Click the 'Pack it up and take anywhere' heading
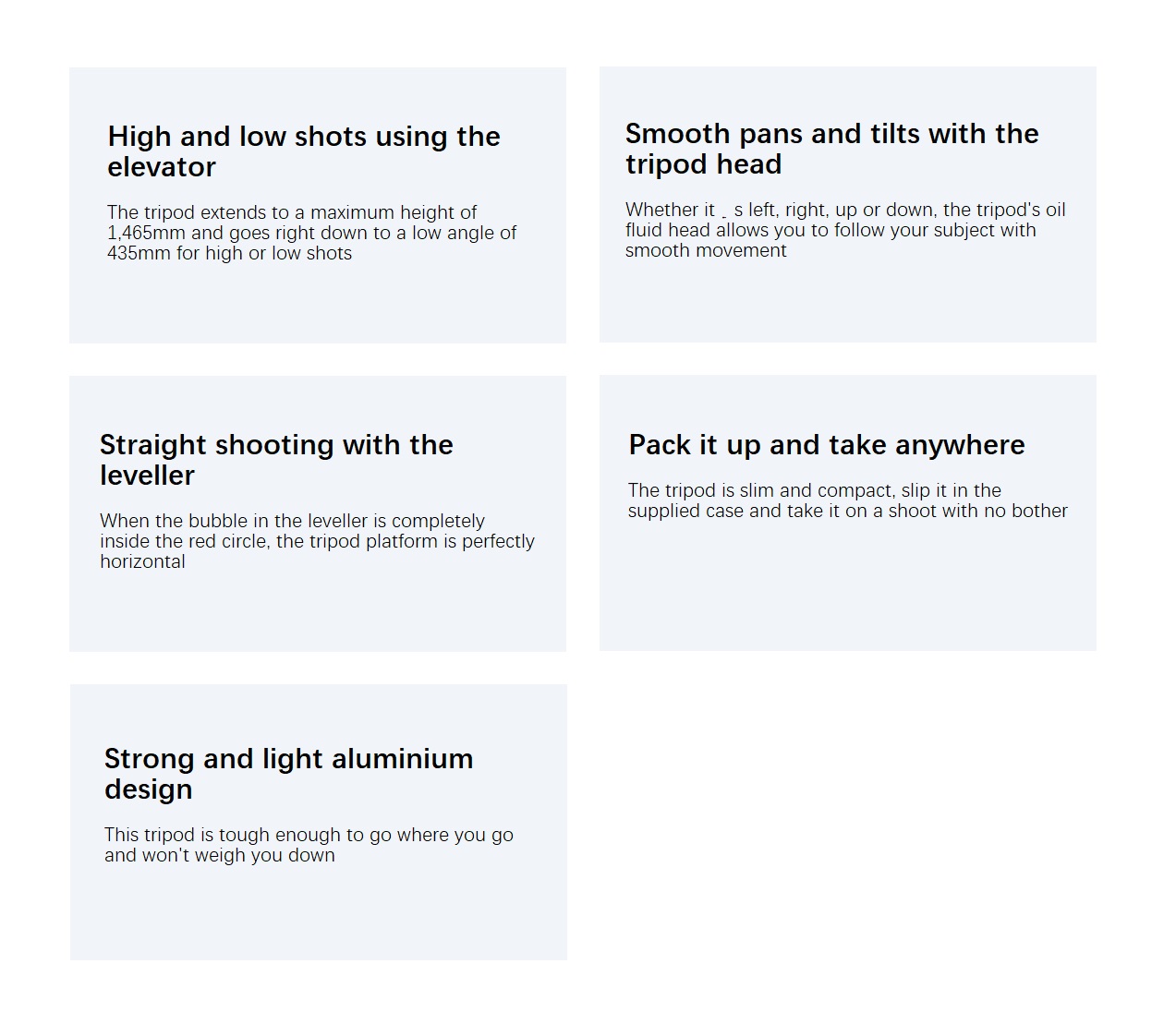This screenshot has height=1024, width=1176. pos(827,445)
